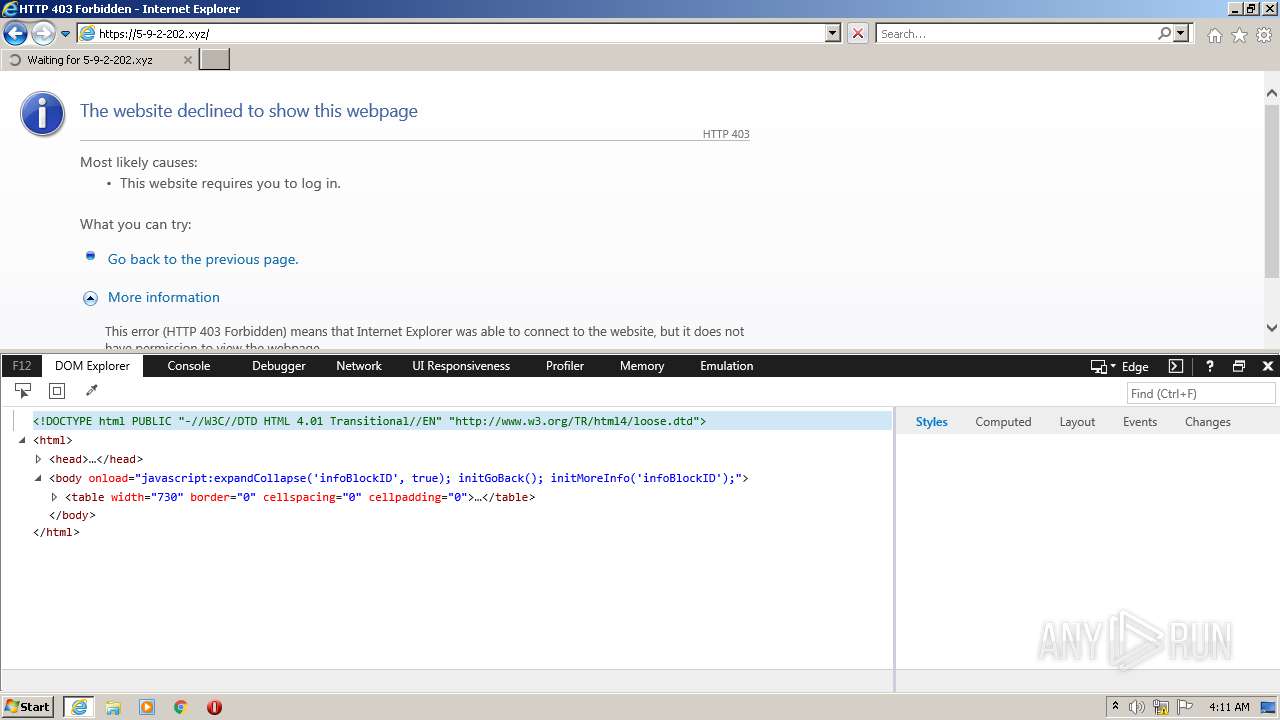
Task: Select the Events pane tab
Action: 1140,422
